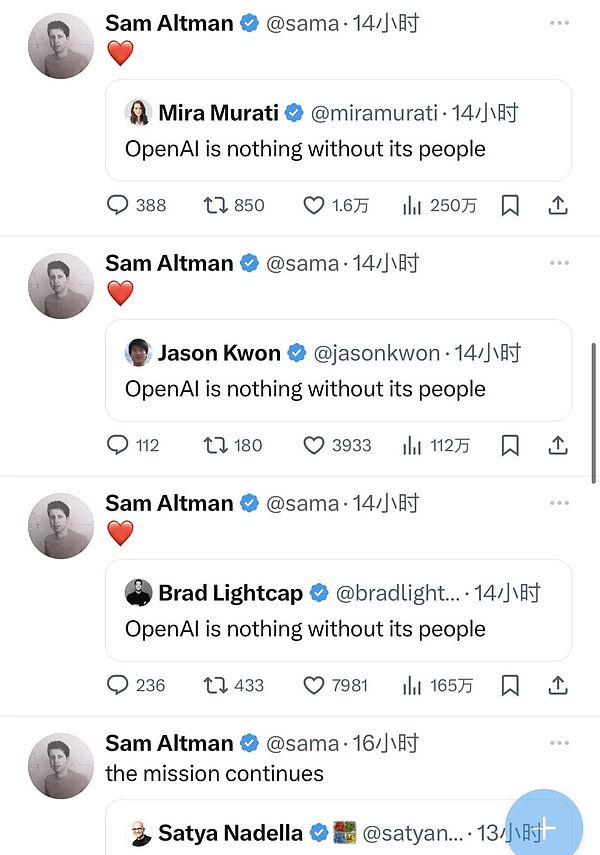Open more options on Jason Kwon quote post
The width and height of the screenshot is (600, 855).
(558, 263)
